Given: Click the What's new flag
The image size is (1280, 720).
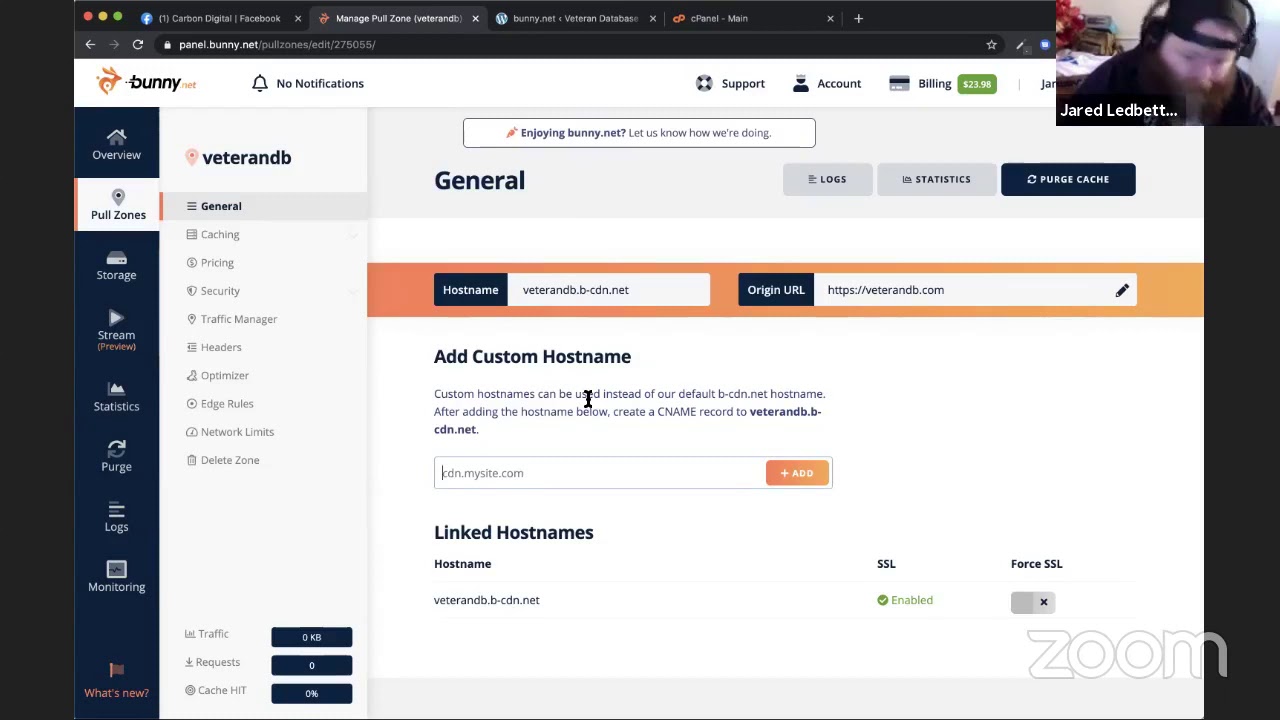Looking at the screenshot, I should pos(116,681).
